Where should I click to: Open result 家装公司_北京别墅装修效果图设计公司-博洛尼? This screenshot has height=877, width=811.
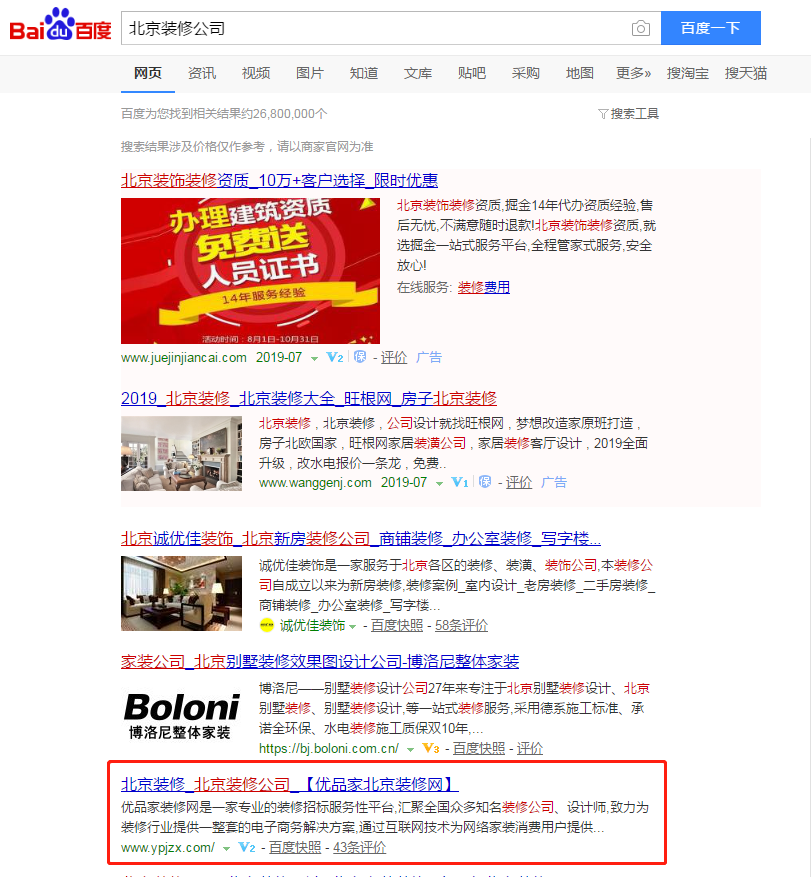(x=320, y=661)
